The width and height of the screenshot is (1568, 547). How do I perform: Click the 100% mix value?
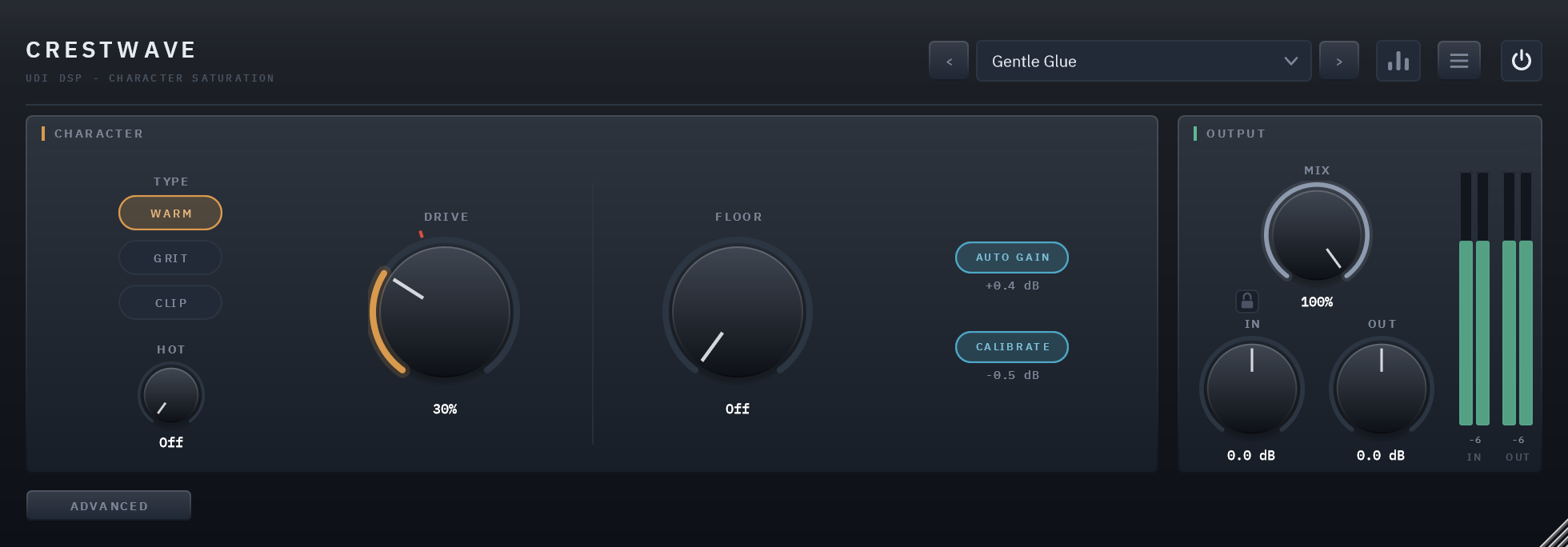point(1317,301)
